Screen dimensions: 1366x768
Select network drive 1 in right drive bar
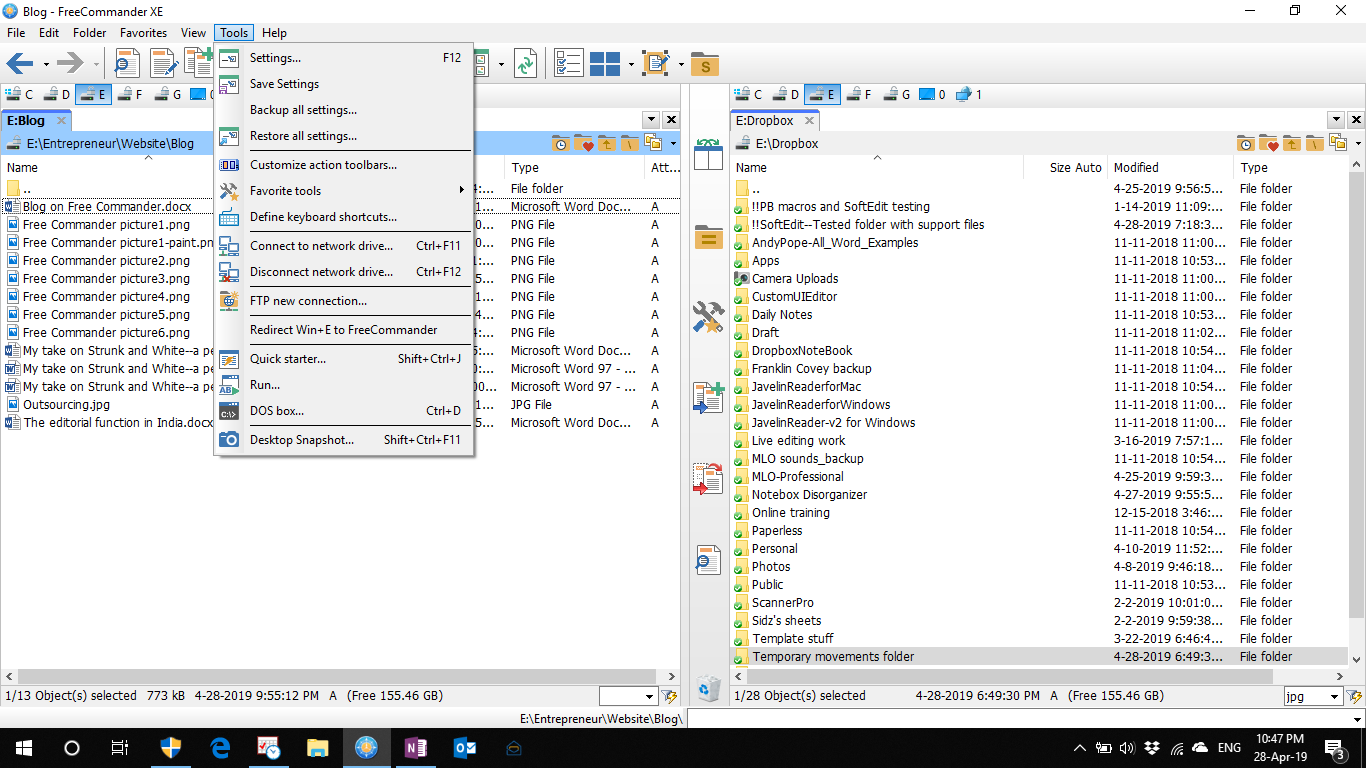point(969,94)
